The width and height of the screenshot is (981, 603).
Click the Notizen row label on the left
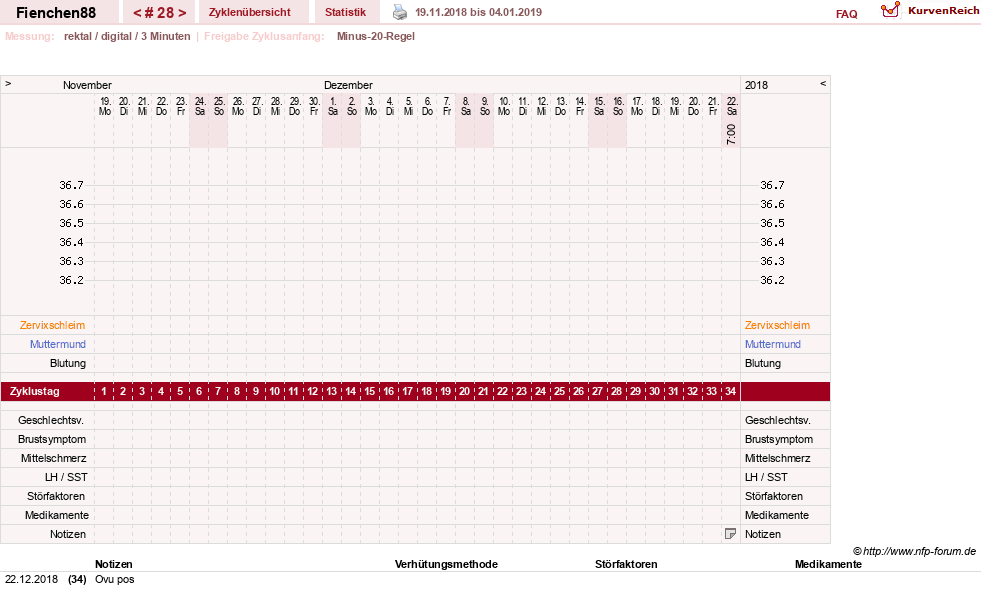click(x=68, y=534)
